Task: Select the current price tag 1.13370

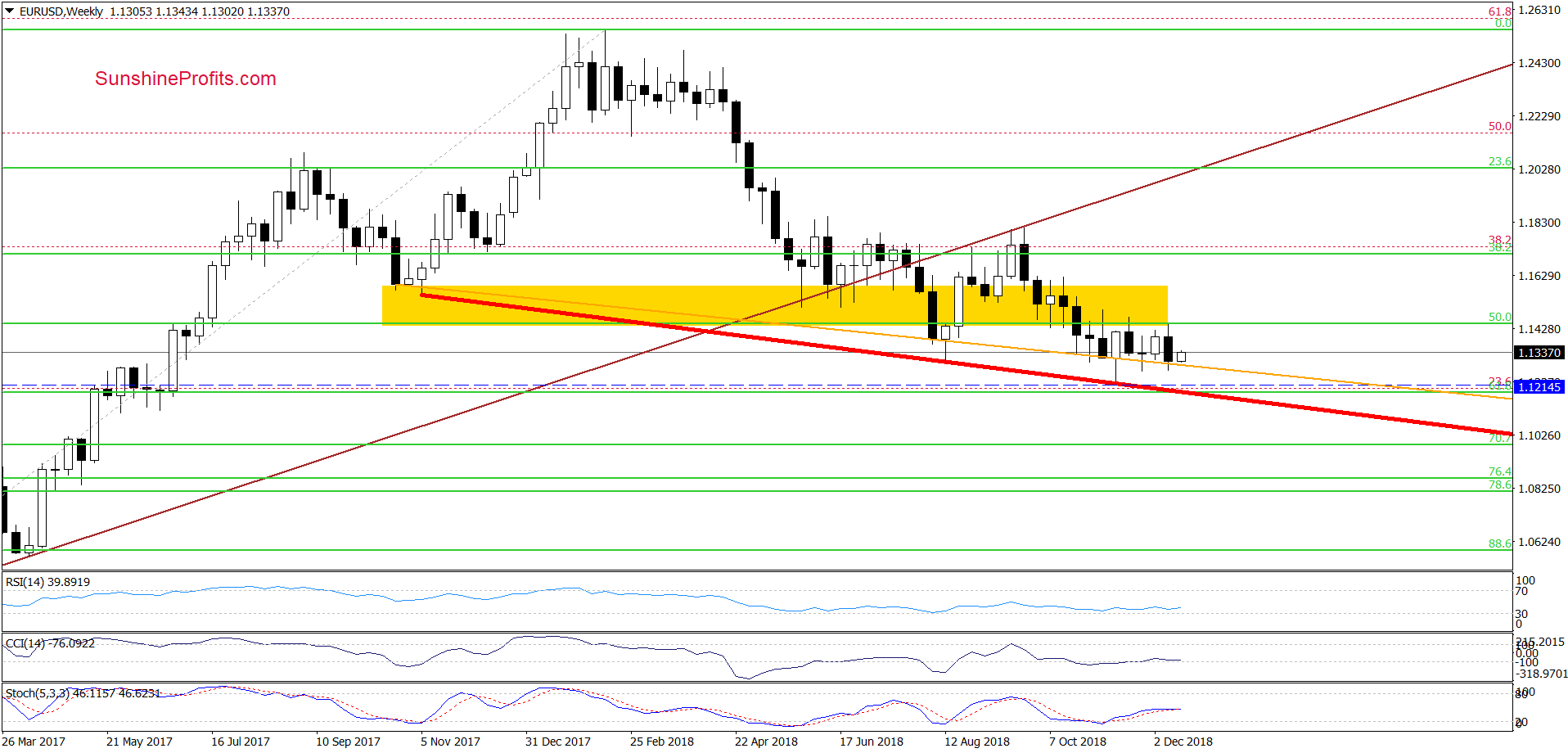Action: click(1539, 353)
